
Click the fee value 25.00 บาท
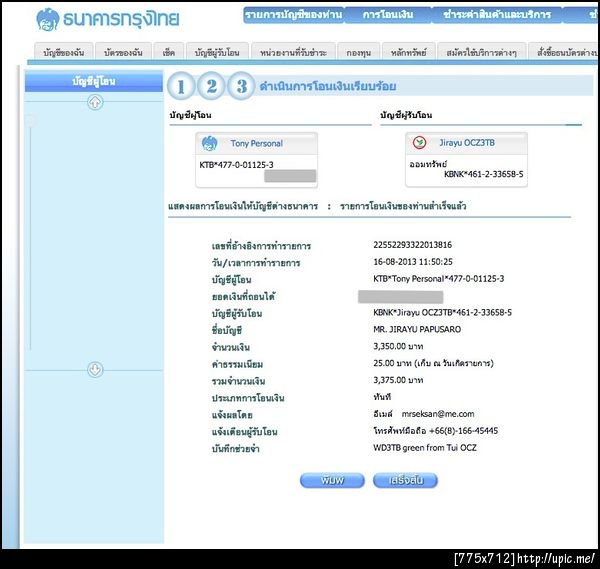(392, 363)
